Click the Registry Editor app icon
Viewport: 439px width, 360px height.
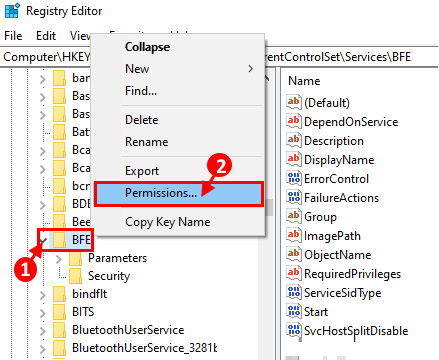pos(13,10)
